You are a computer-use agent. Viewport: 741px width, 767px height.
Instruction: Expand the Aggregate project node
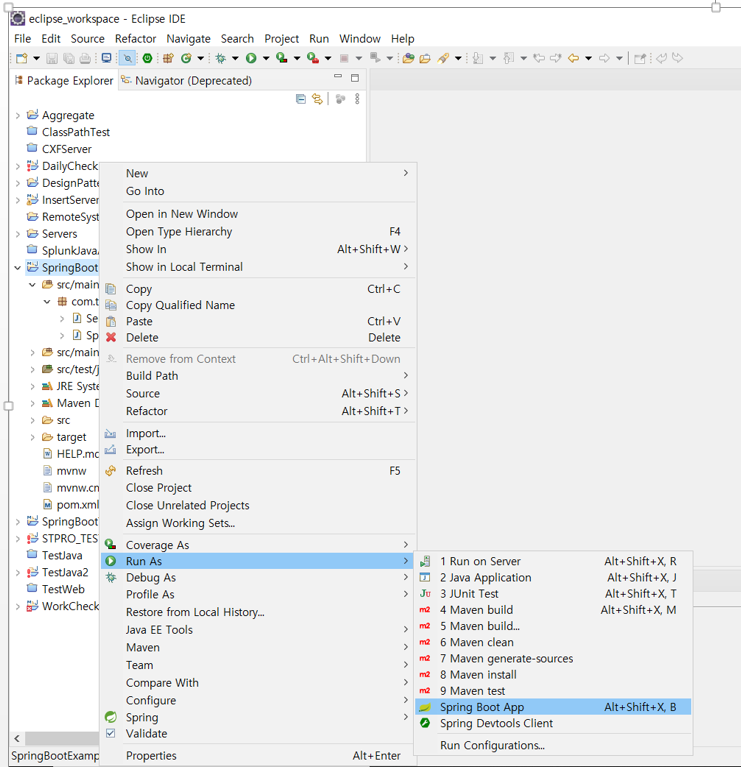(18, 115)
